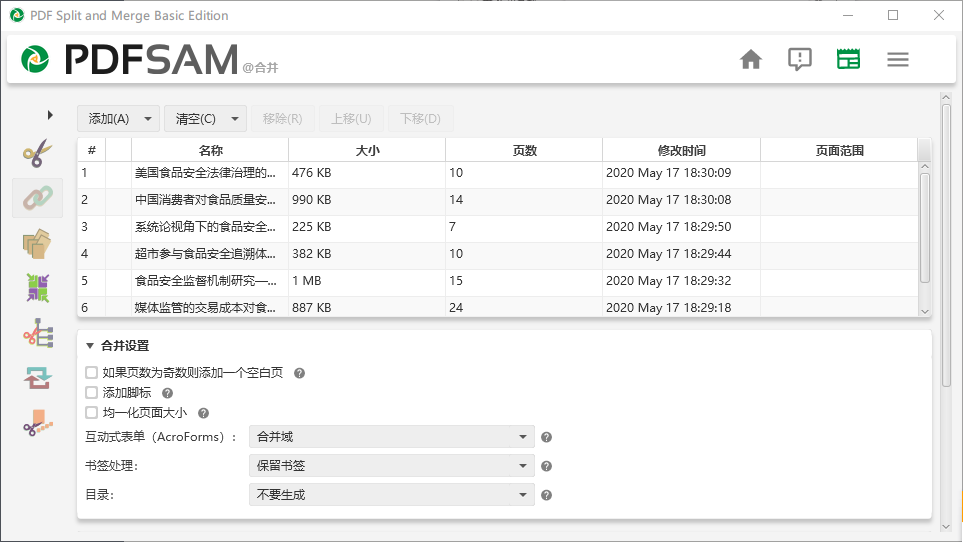Screen dimensions: 963x542
Task: Sort by the 名称 column header
Action: (x=211, y=150)
